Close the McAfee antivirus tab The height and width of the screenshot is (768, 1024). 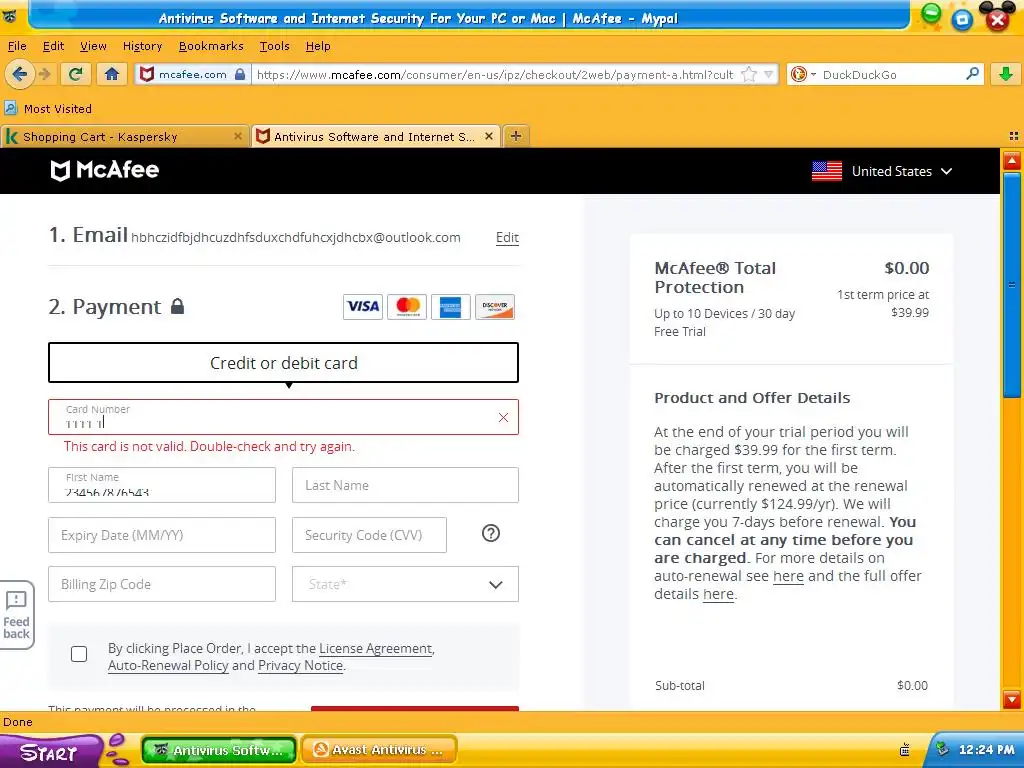(x=488, y=136)
